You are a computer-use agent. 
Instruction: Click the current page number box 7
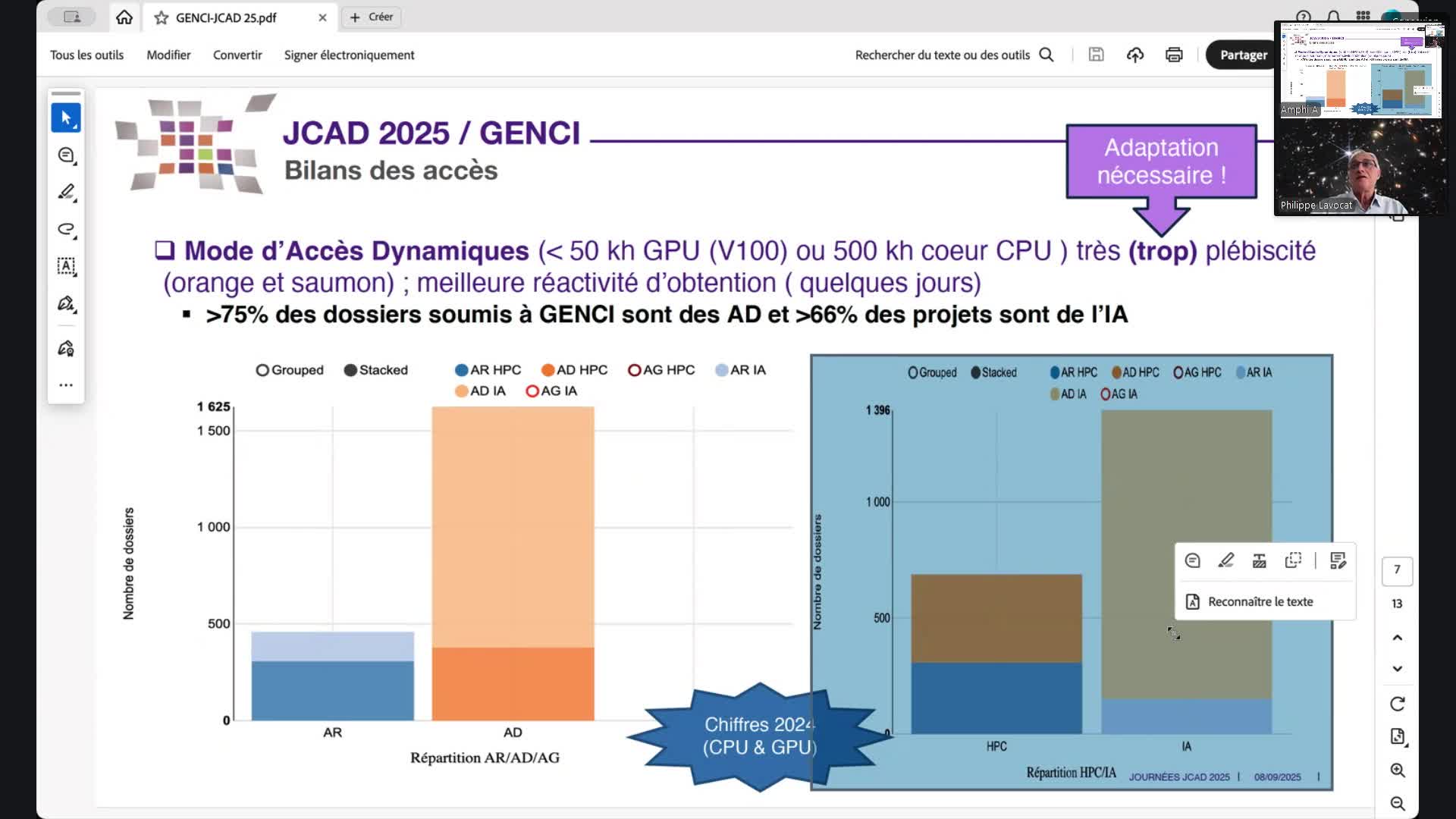click(1397, 570)
